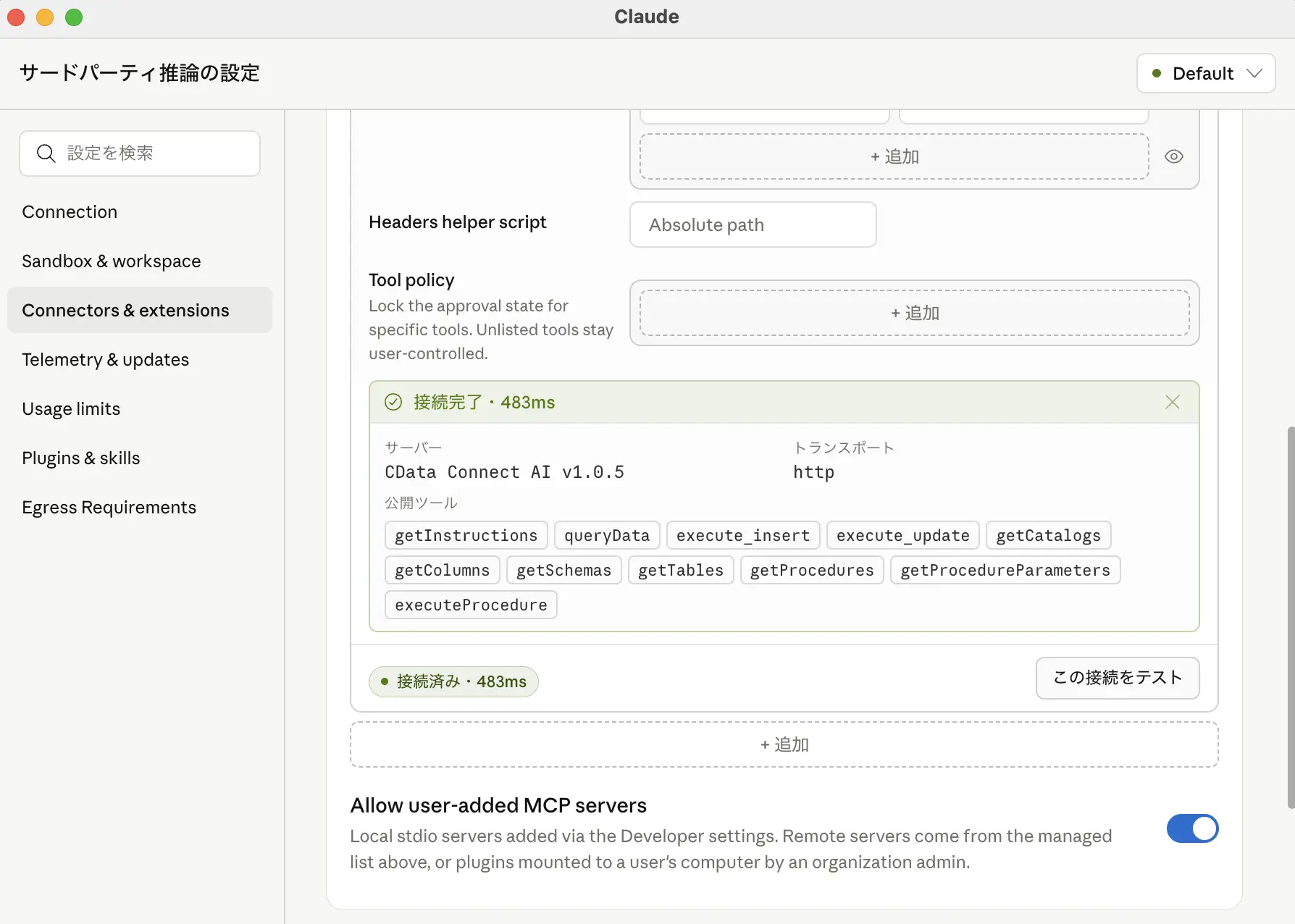Click the getProcedureParameters tool chip
The width and height of the screenshot is (1295, 924).
[x=1005, y=570]
